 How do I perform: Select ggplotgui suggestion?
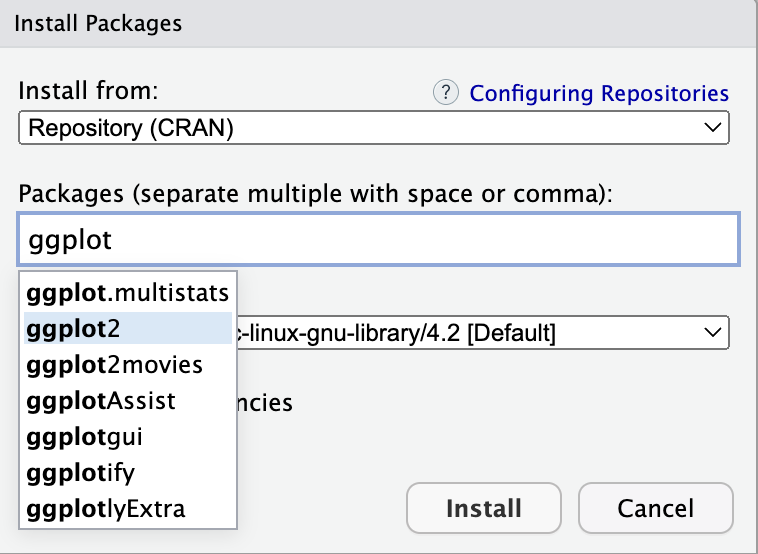pos(128,437)
